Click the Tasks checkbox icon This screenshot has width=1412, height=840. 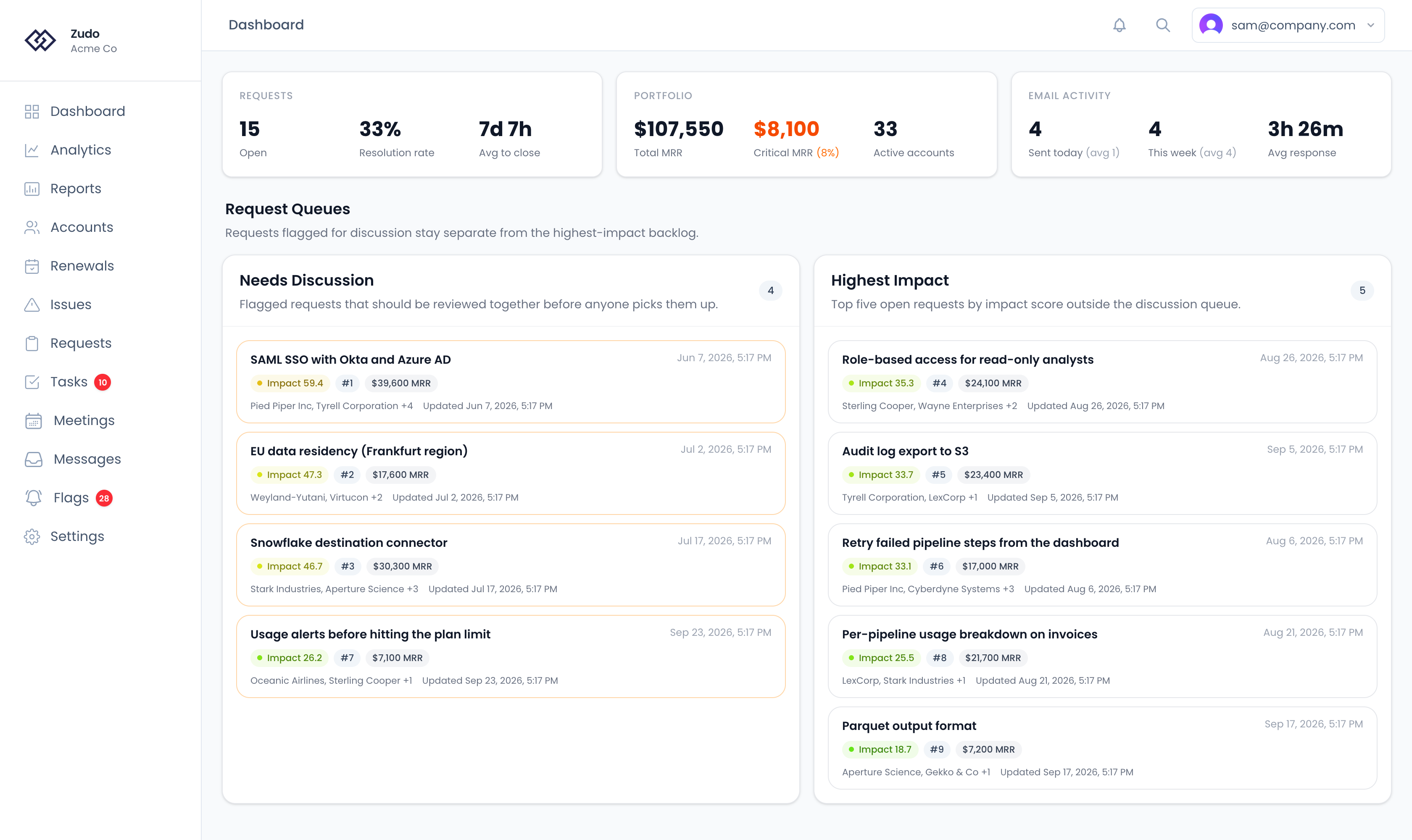[x=32, y=382]
